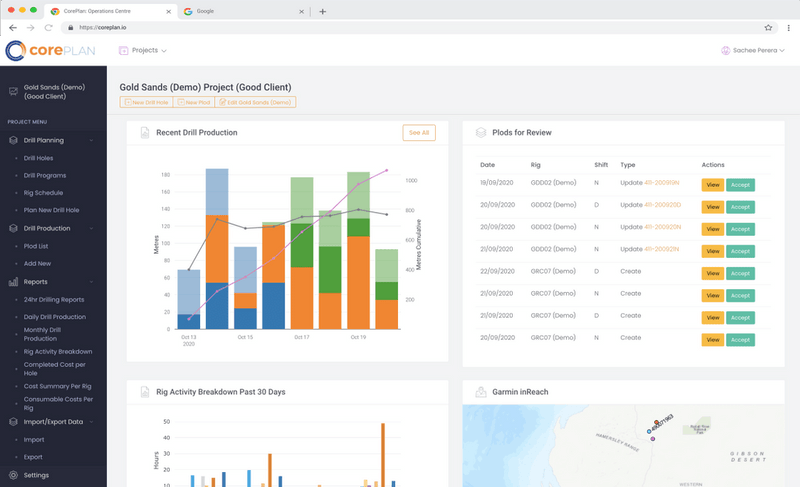
Task: Reload the page with refresh icon
Action: coord(48,28)
